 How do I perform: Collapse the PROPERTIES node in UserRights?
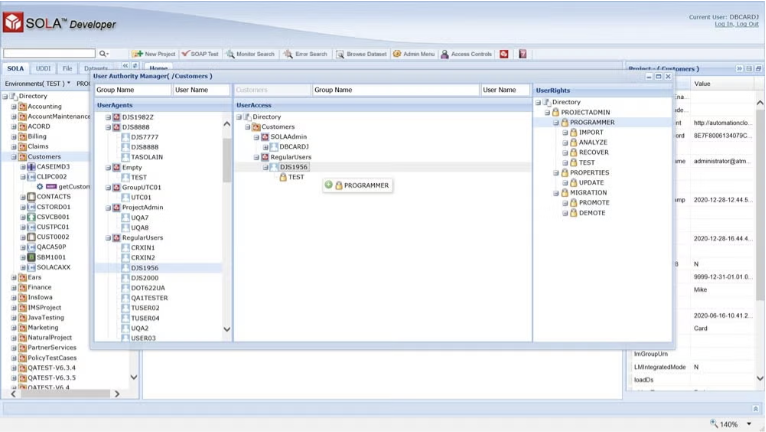(556, 173)
